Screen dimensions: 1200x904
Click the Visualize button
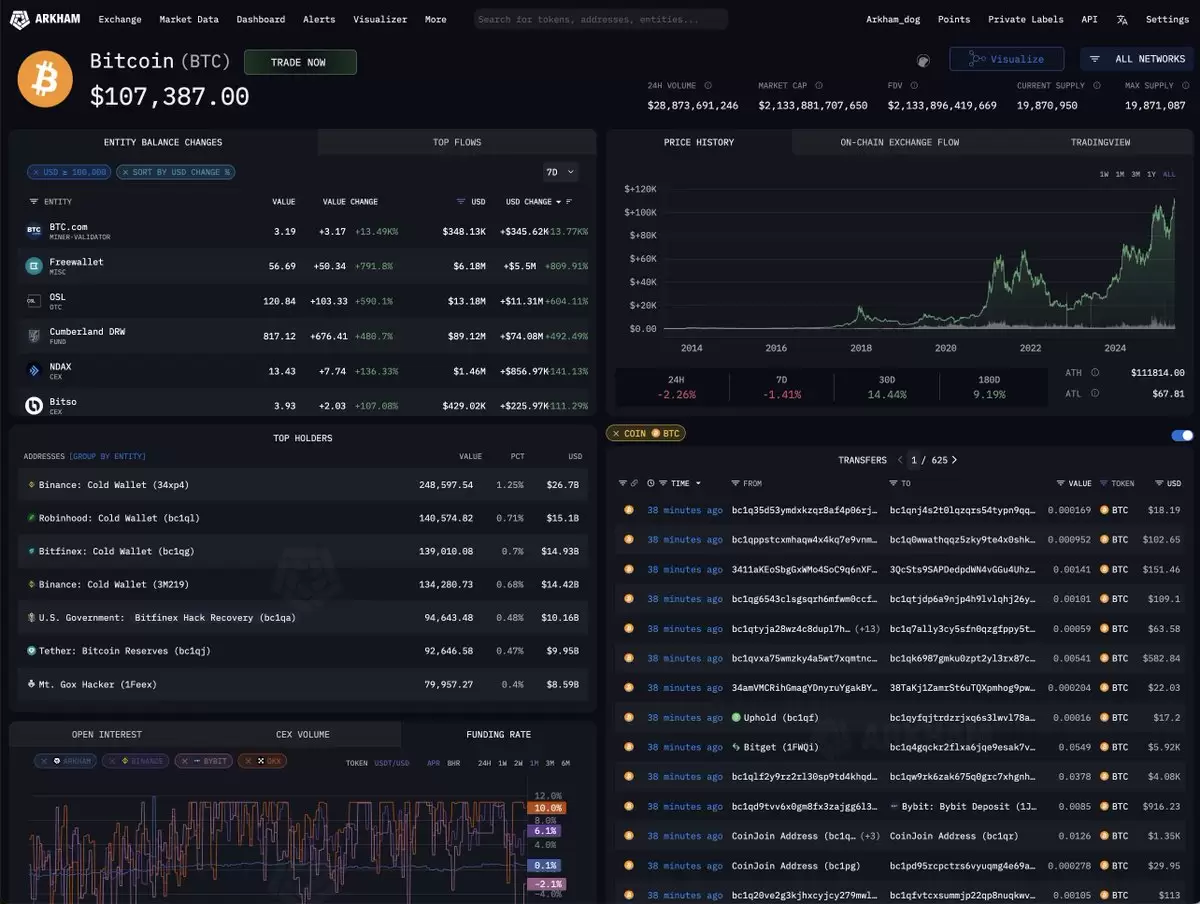click(x=1007, y=59)
